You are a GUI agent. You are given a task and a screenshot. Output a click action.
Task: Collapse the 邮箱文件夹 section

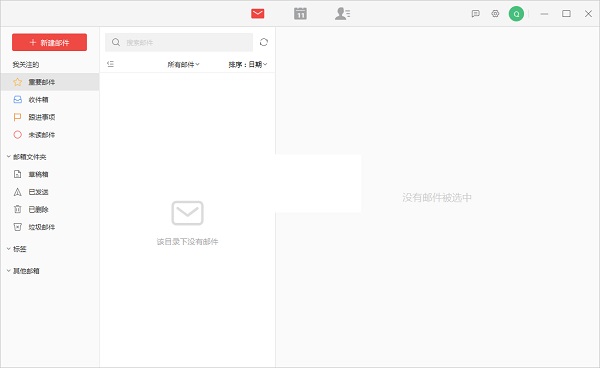point(8,156)
